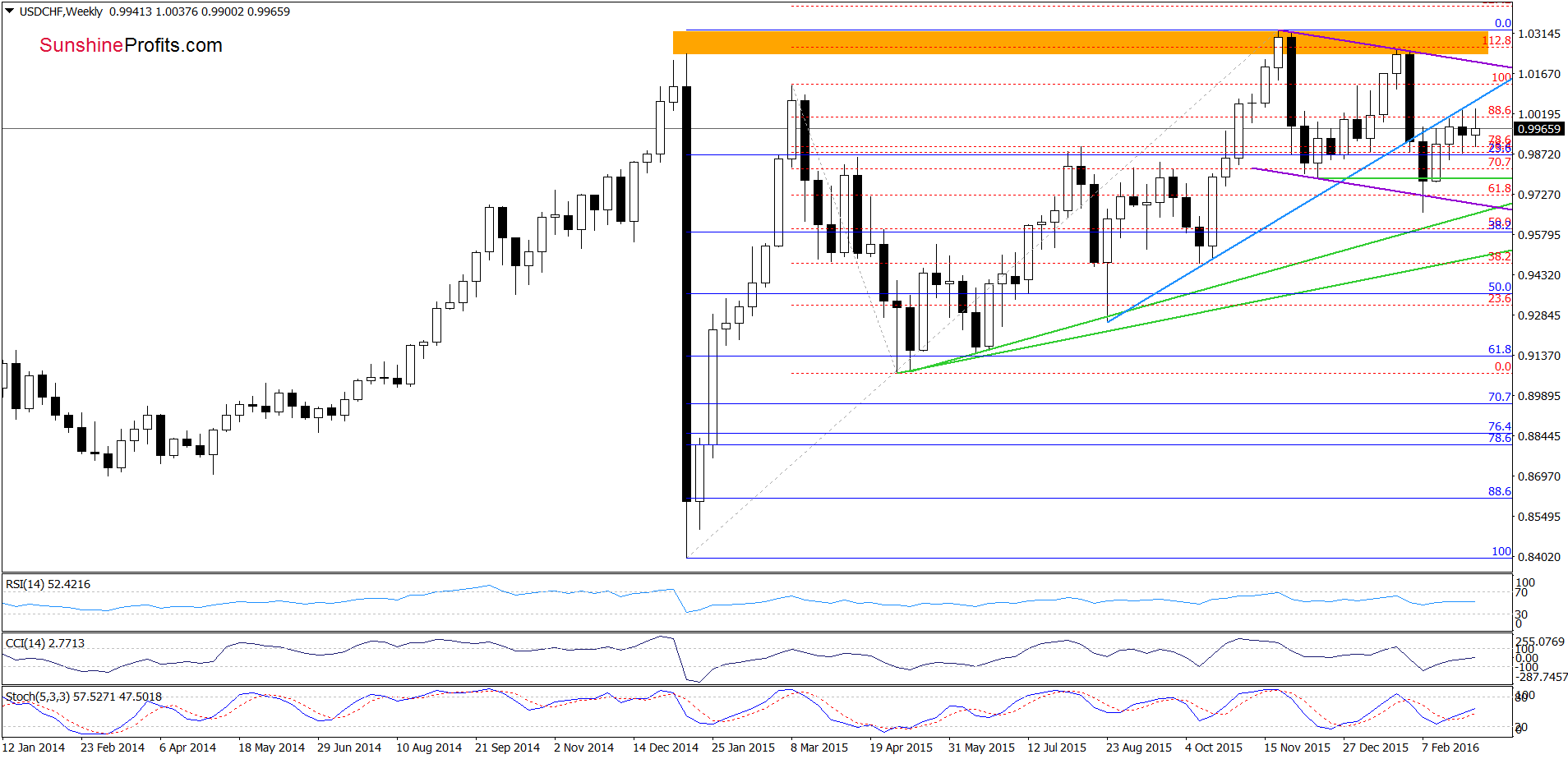Click price axis label 0.92845

[1539, 315]
